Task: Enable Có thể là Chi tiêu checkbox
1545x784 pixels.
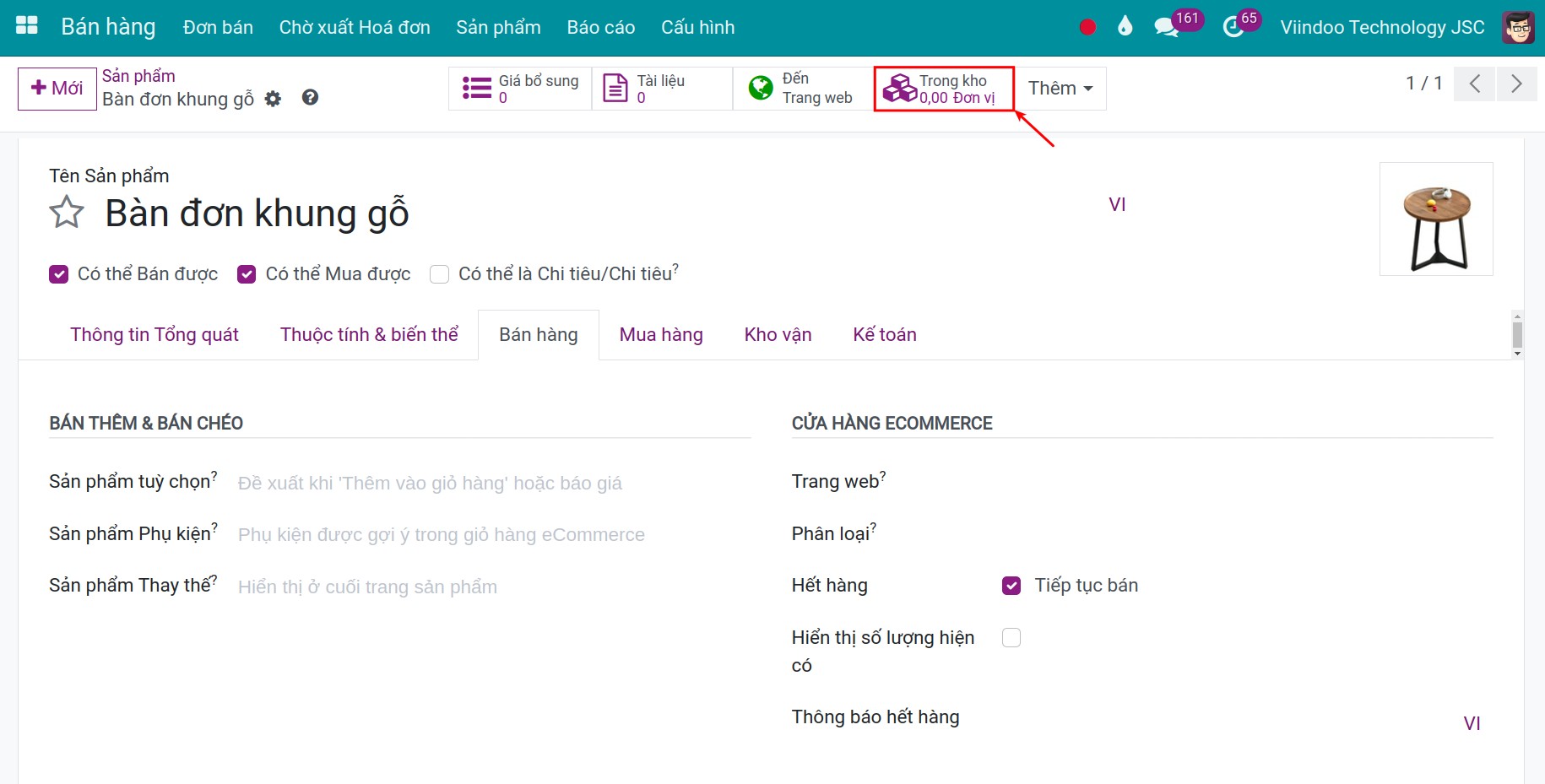Action: pyautogui.click(x=439, y=274)
